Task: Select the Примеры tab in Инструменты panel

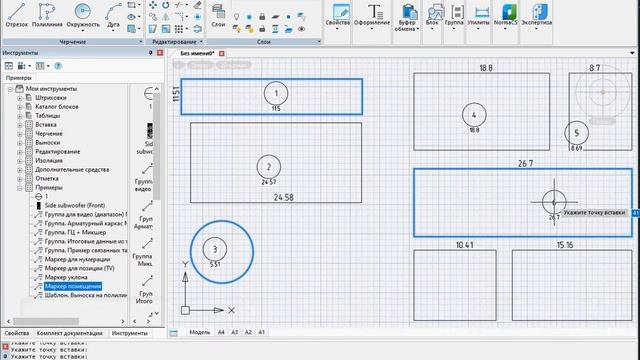Action: 18,78
